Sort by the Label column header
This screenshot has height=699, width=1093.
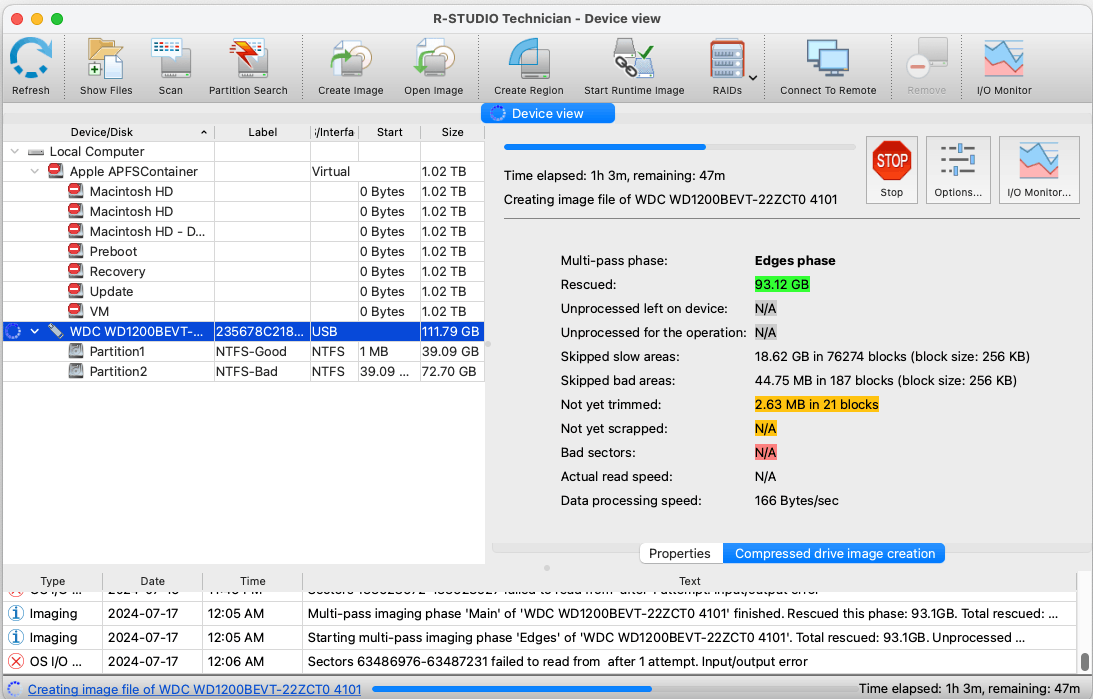pyautogui.click(x=263, y=132)
